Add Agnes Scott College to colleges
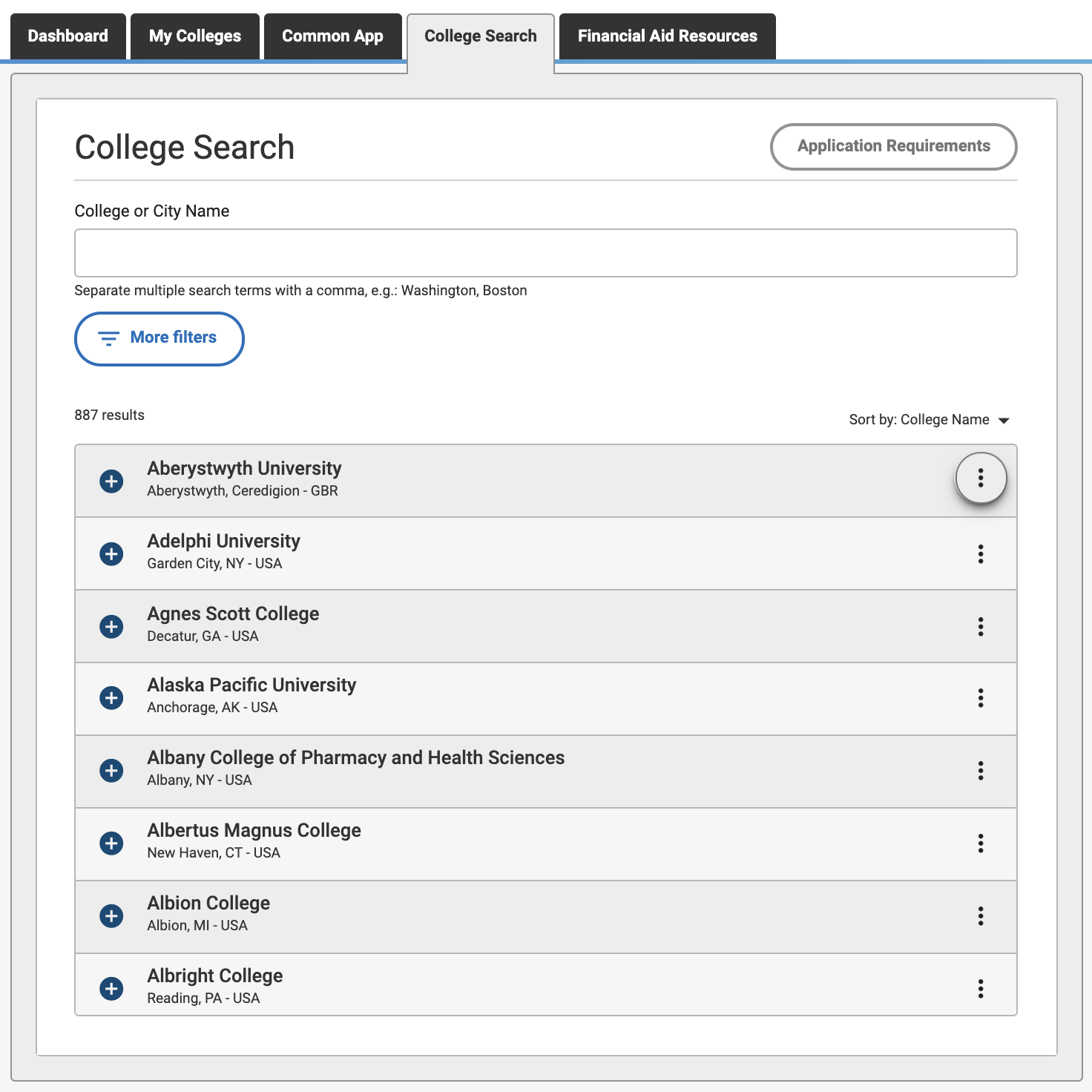The height and width of the screenshot is (1092, 1092). point(111,626)
